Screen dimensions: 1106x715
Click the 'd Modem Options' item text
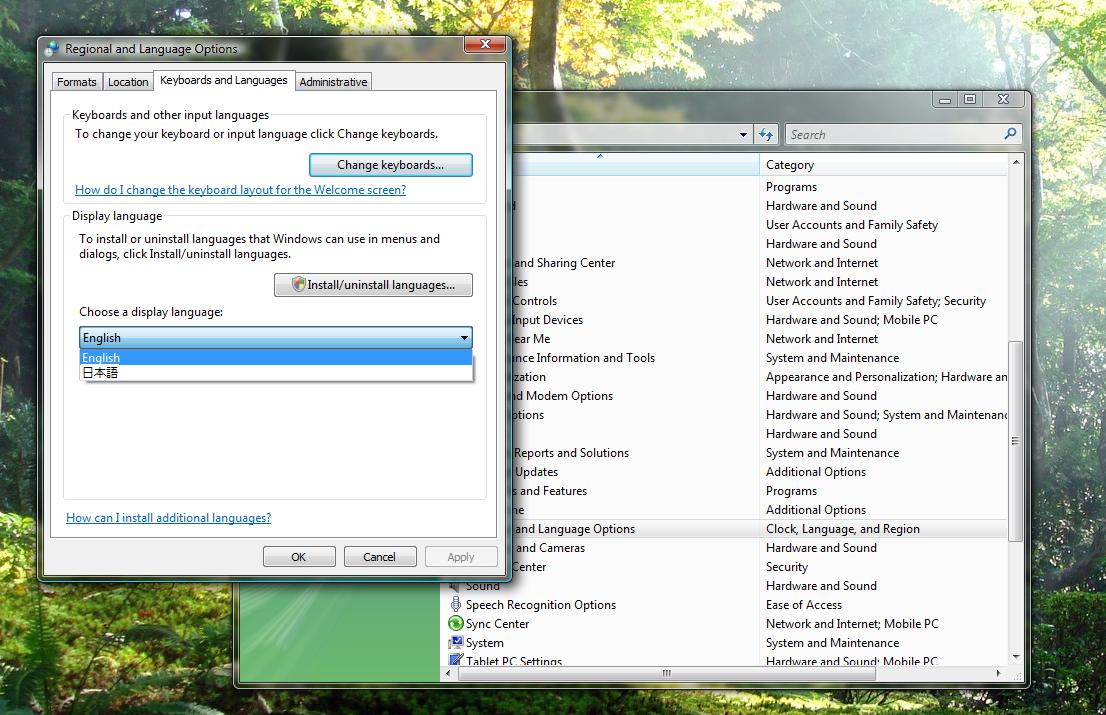pos(563,396)
